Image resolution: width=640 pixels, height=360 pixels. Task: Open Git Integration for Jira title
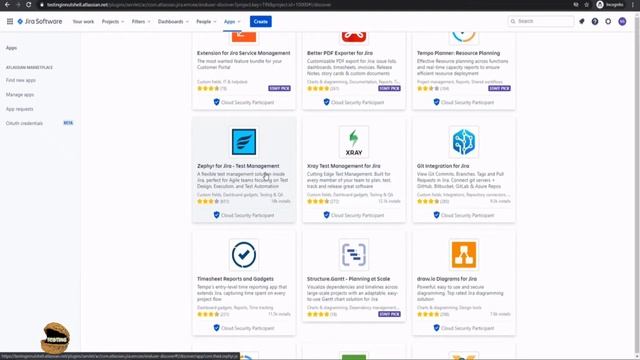[x=443, y=166]
